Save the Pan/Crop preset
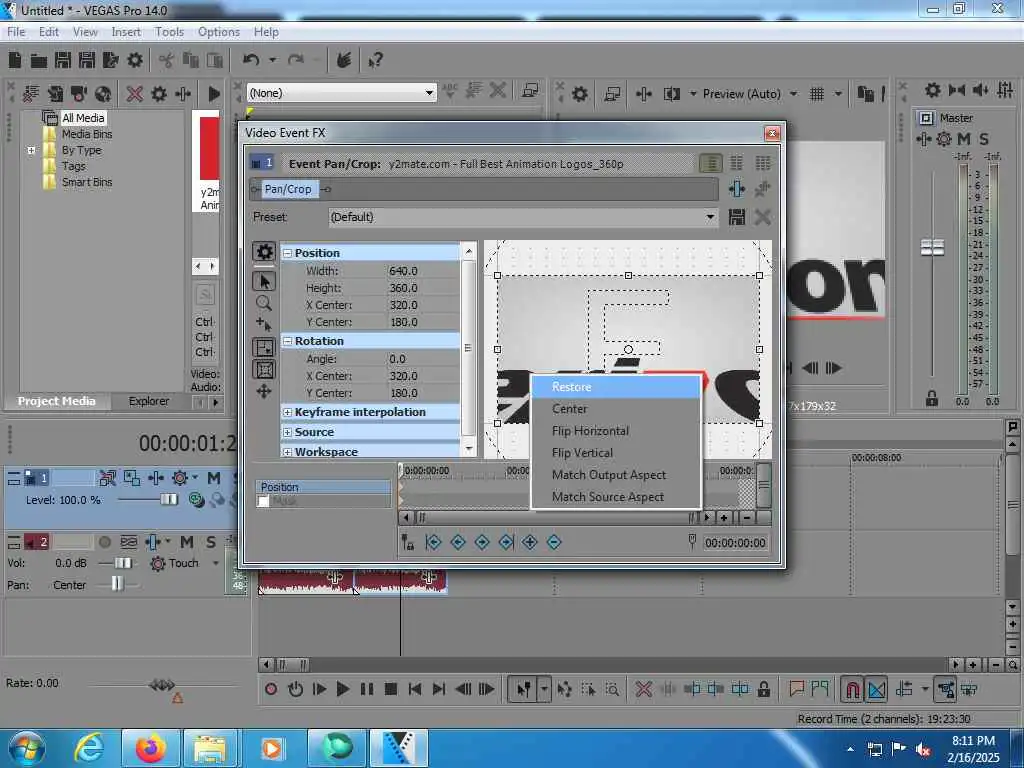 pyautogui.click(x=737, y=217)
